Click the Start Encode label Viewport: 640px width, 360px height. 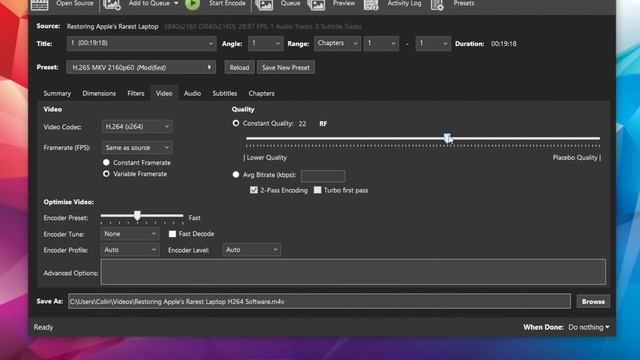[x=227, y=3]
